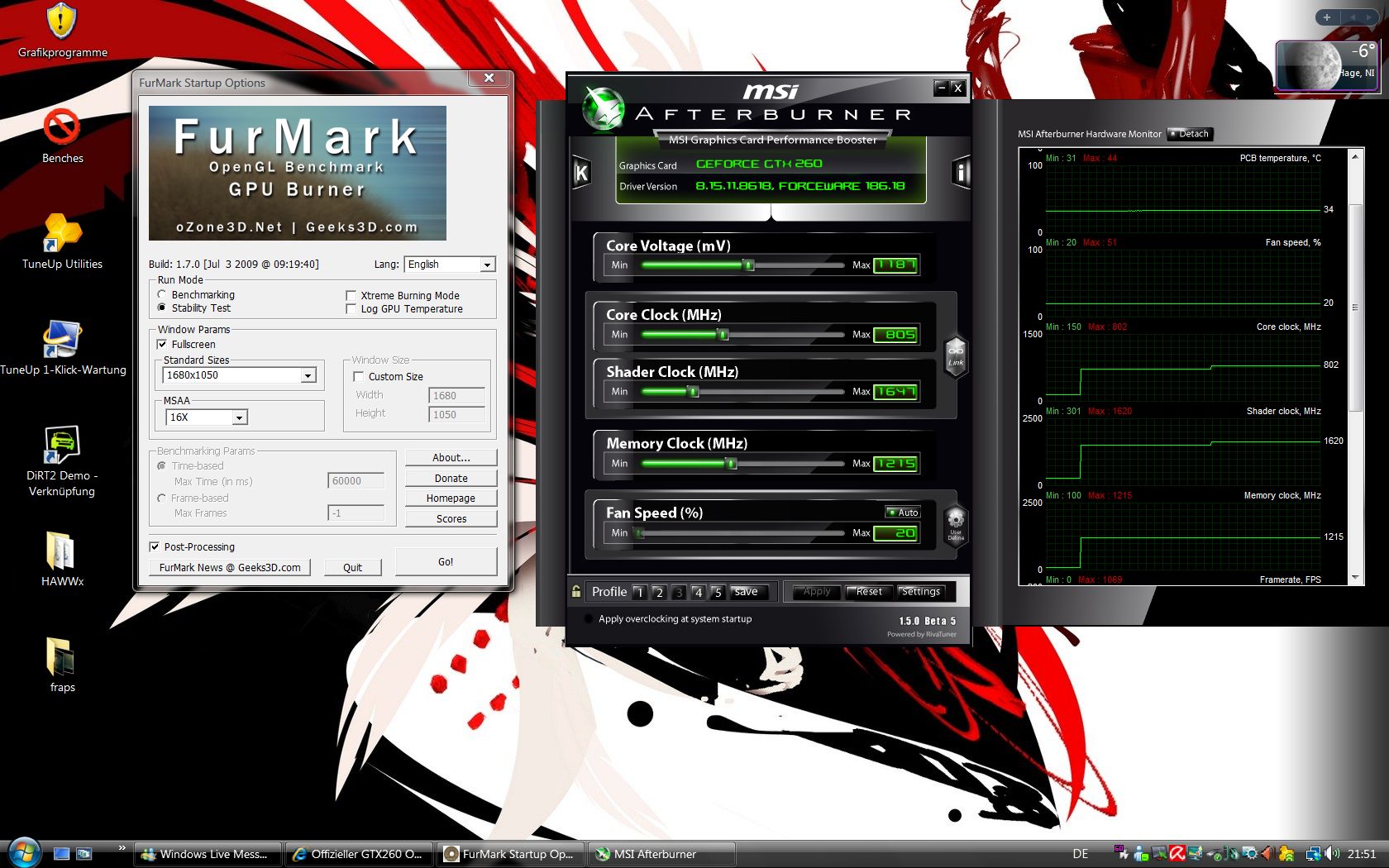Click the Safely Remove Hardware tray icon

[1215, 854]
